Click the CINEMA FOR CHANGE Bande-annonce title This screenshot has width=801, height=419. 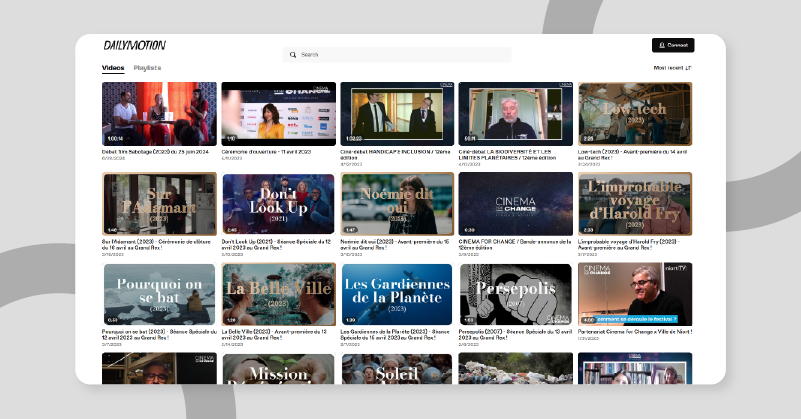515,245
